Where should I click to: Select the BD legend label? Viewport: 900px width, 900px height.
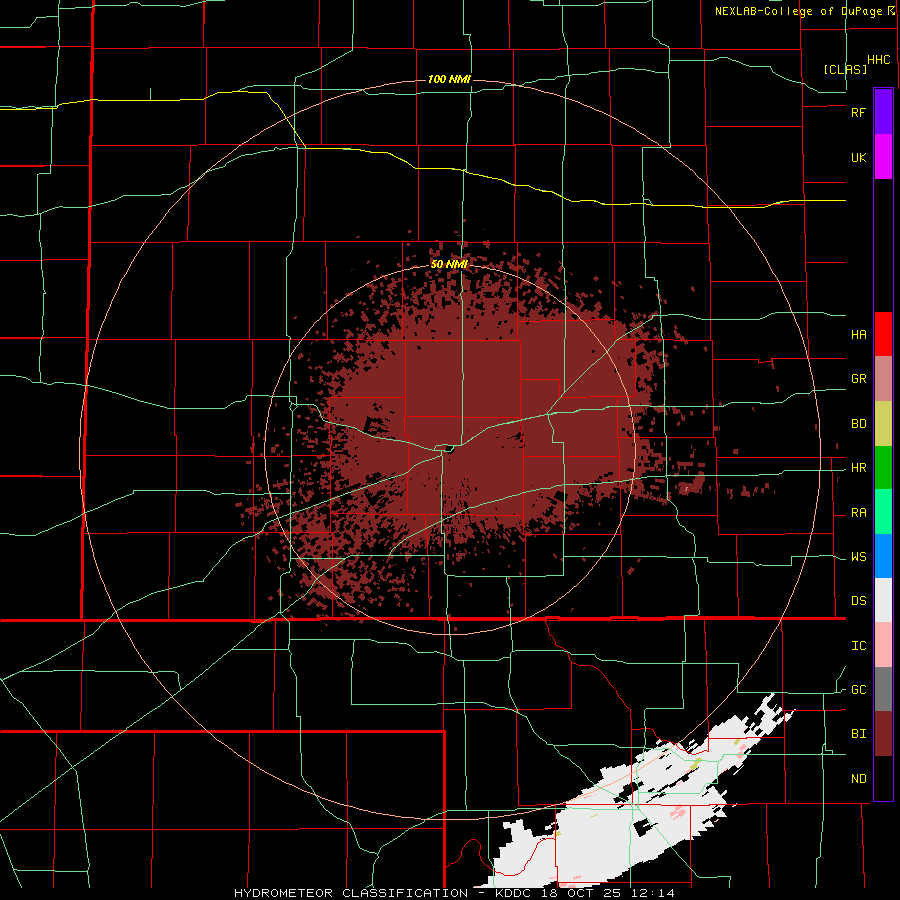858,424
